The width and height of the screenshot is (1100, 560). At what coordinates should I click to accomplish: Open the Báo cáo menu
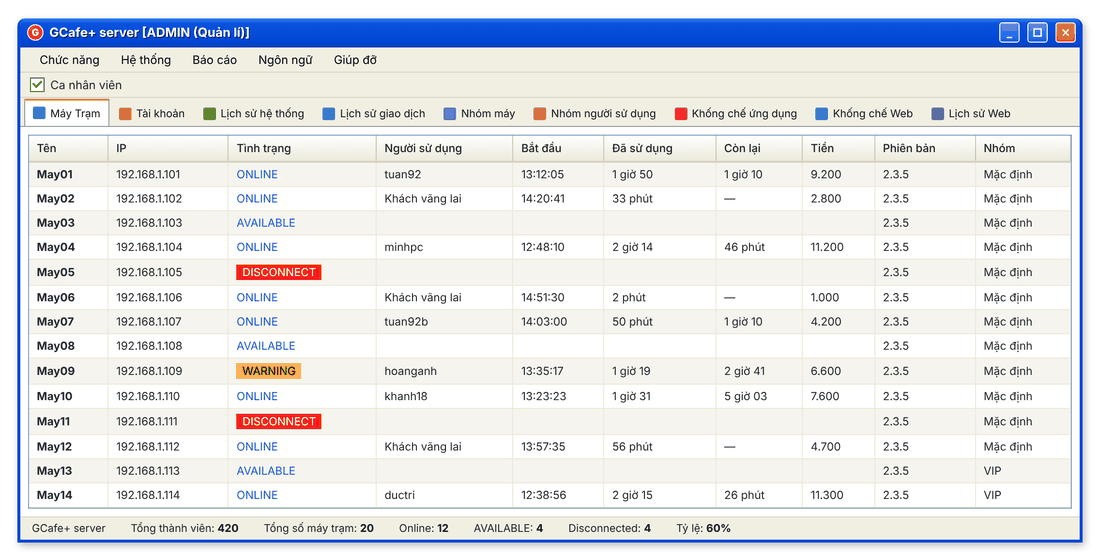tap(215, 60)
